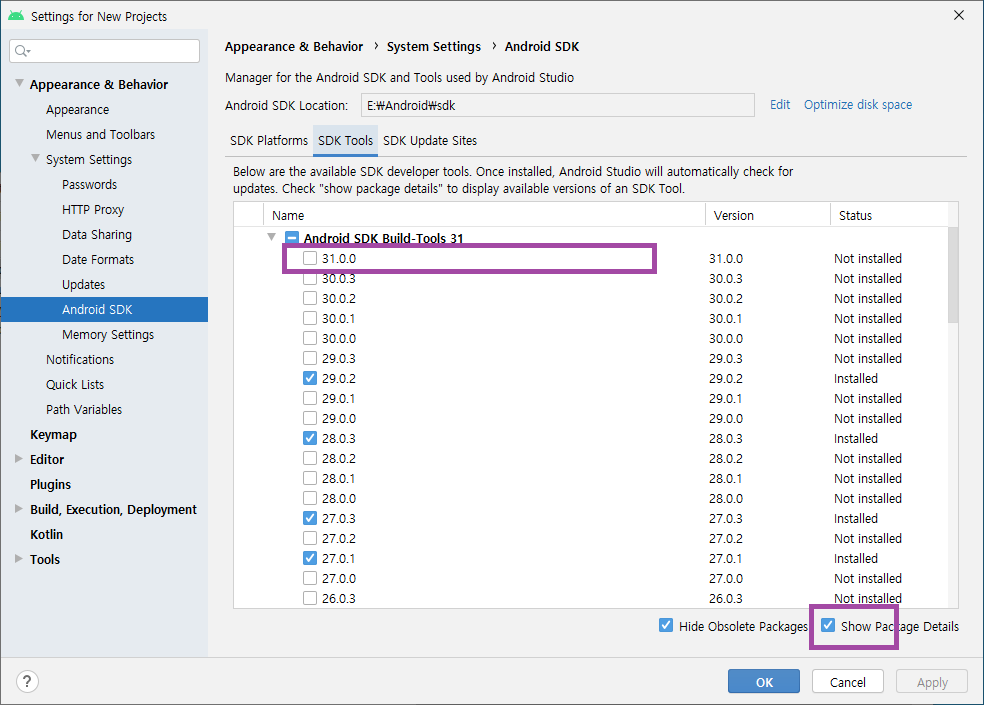Select Memory Settings in the sidebar
Screen dimensions: 984x705
tap(107, 334)
